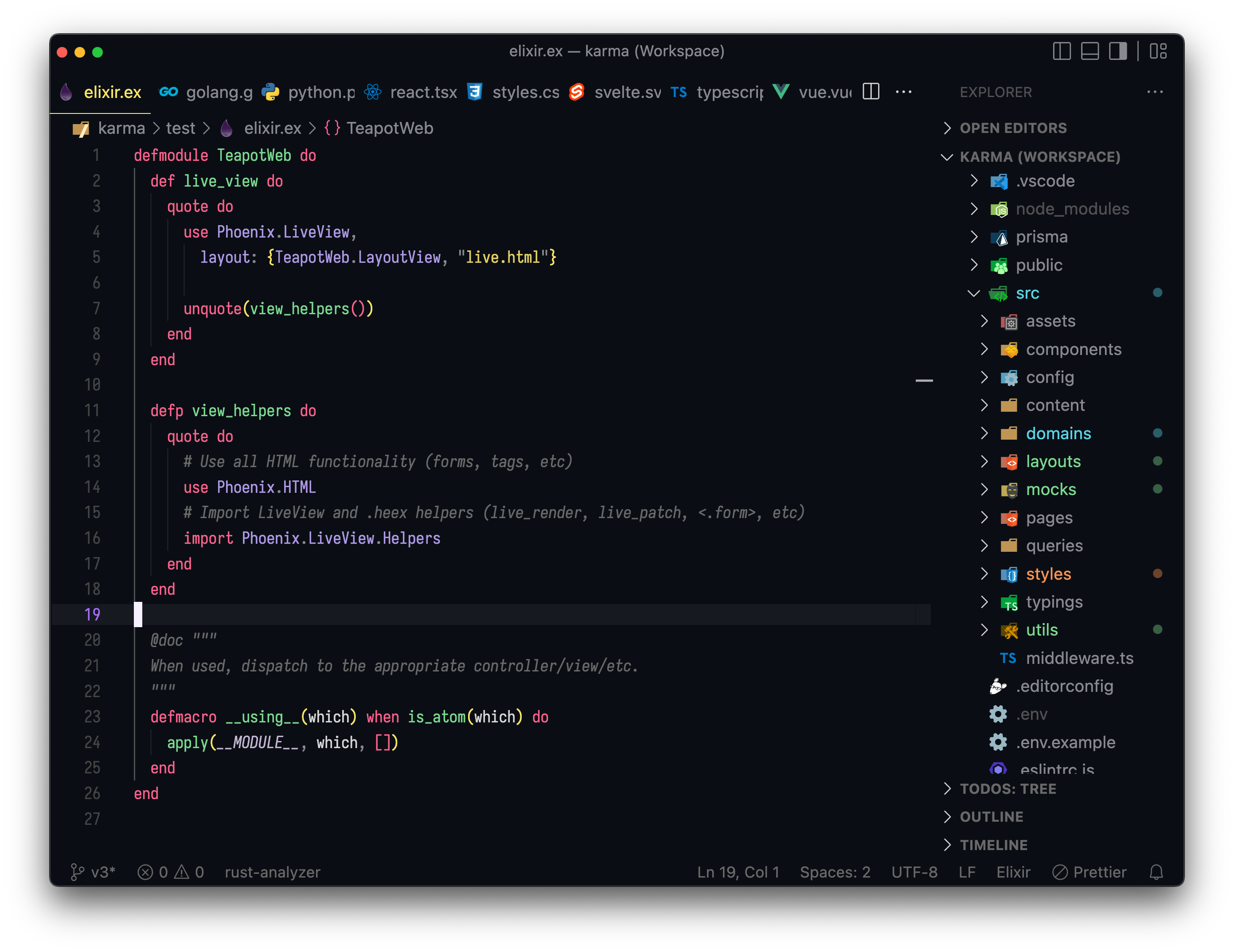
Task: Click the TeapotWeb breadcrumb item
Action: [391, 128]
